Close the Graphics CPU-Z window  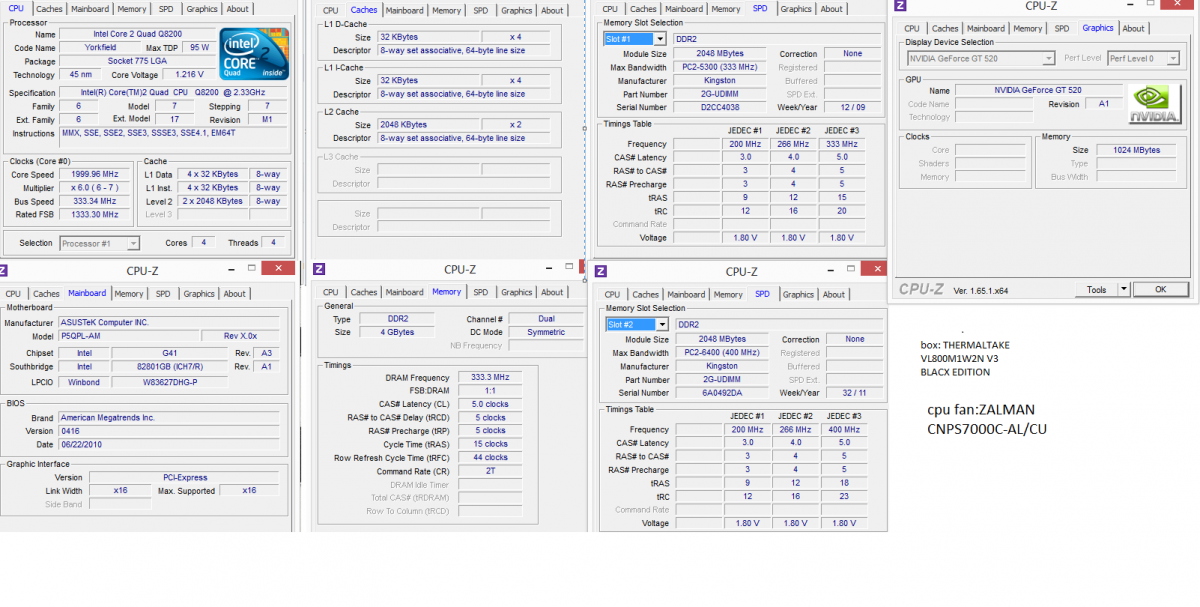coord(1179,5)
